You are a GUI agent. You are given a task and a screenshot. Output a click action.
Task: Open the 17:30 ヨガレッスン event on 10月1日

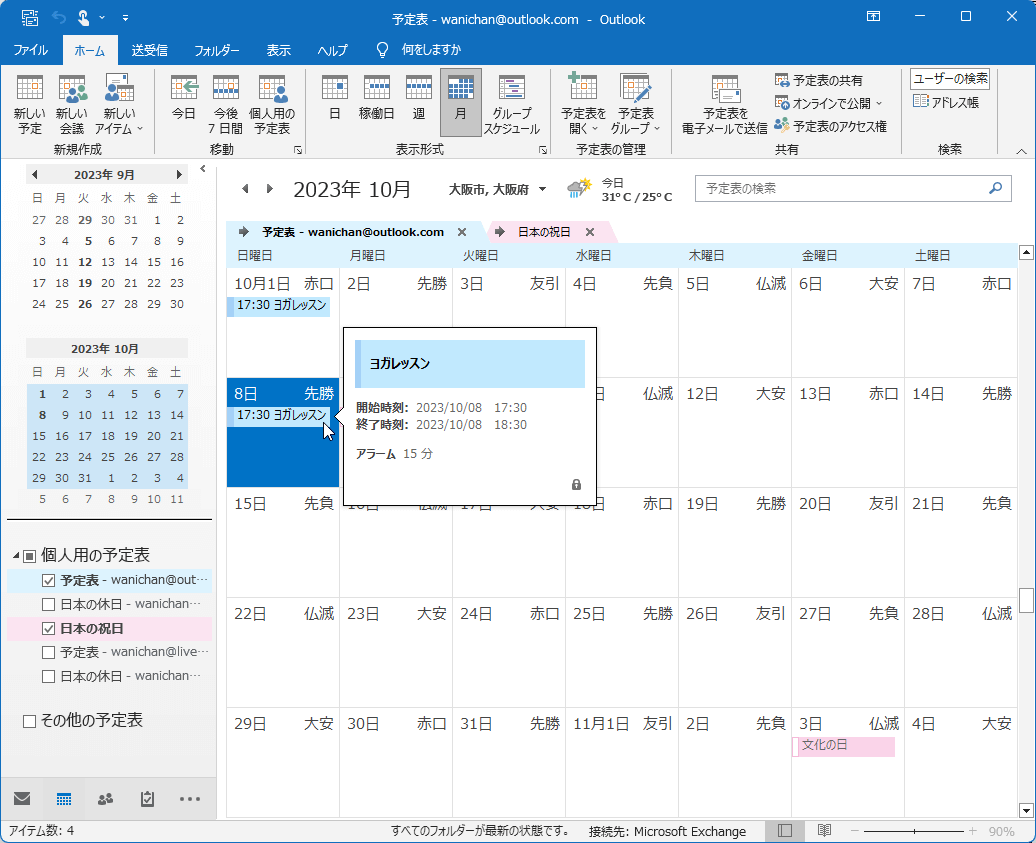(278, 305)
